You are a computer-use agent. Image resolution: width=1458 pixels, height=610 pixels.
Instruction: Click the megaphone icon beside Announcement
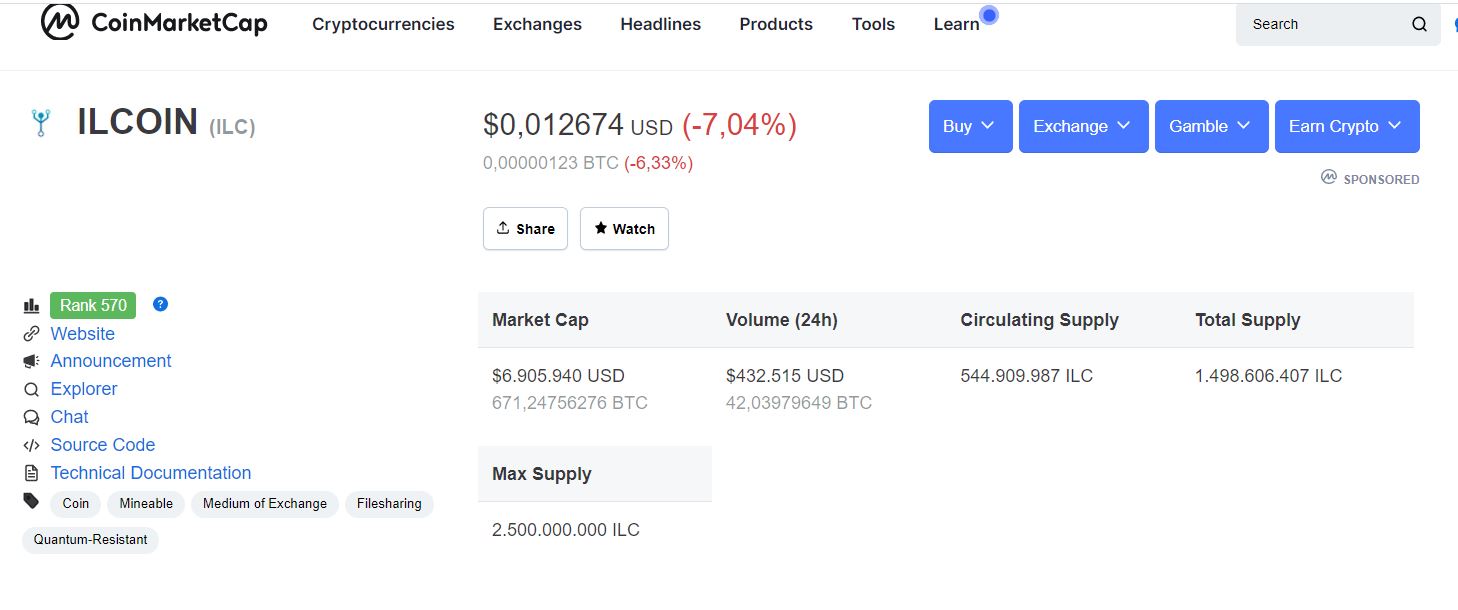(31, 361)
